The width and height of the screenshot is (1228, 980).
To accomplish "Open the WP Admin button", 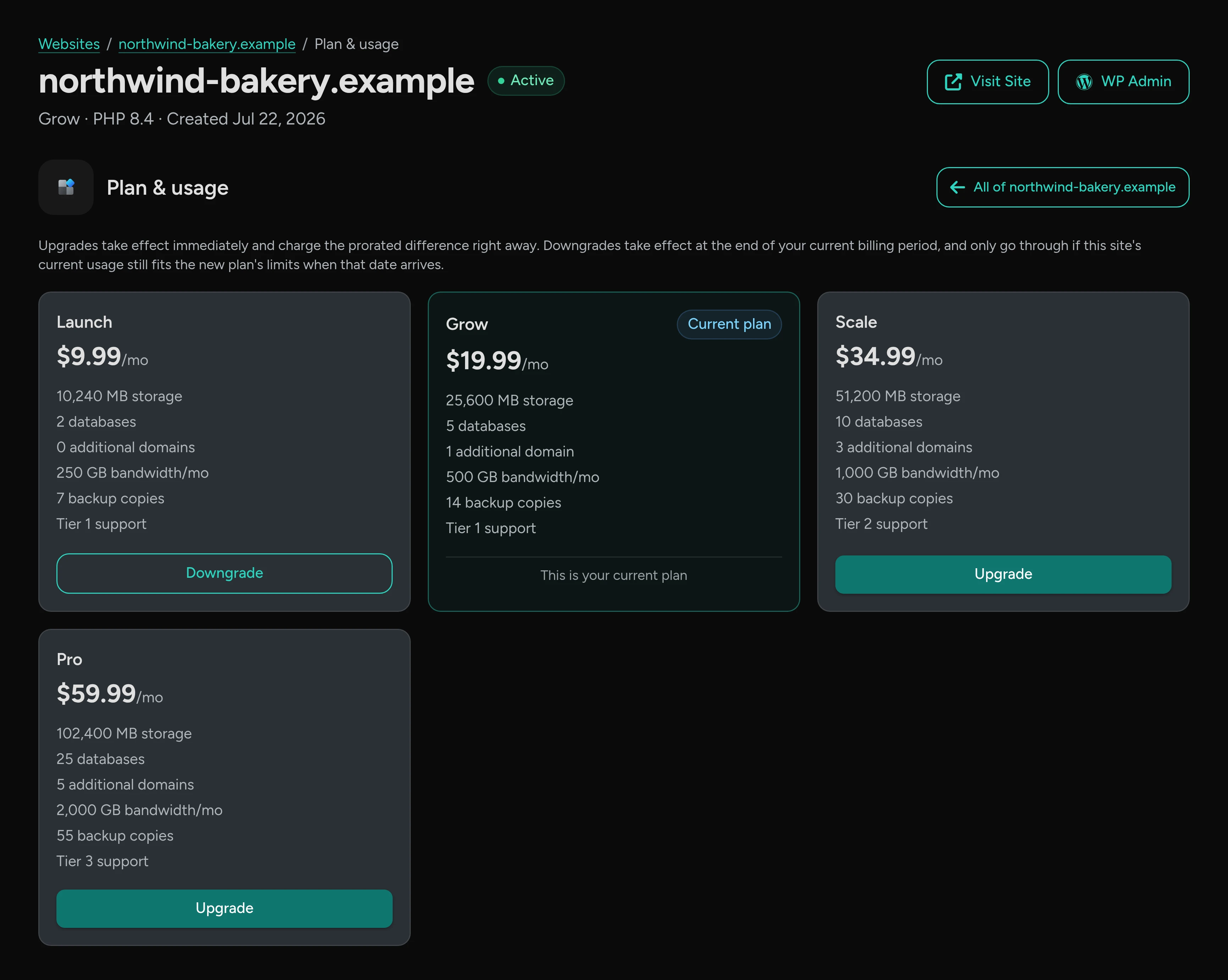I will point(1123,82).
